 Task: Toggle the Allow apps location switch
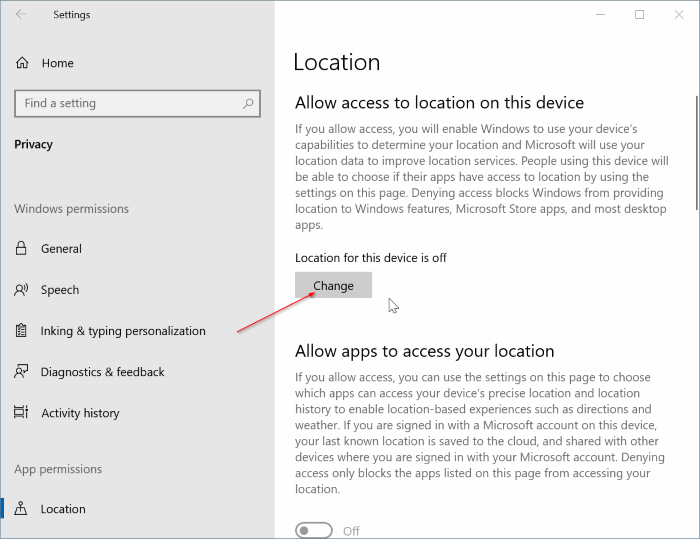[x=314, y=531]
